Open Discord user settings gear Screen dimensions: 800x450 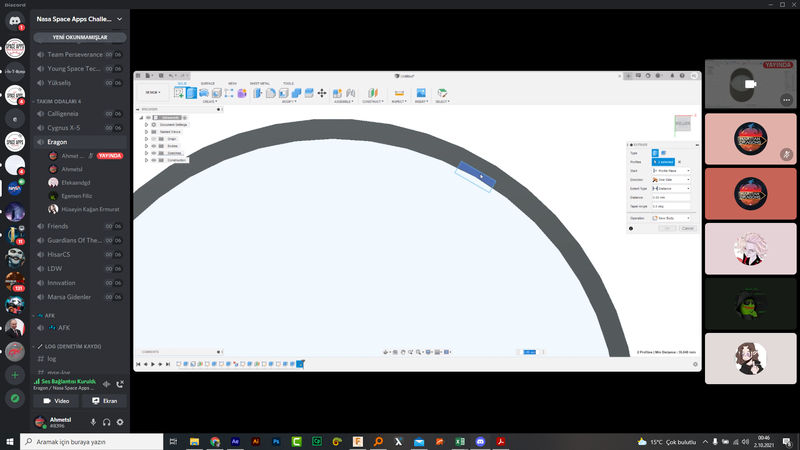pyautogui.click(x=120, y=422)
